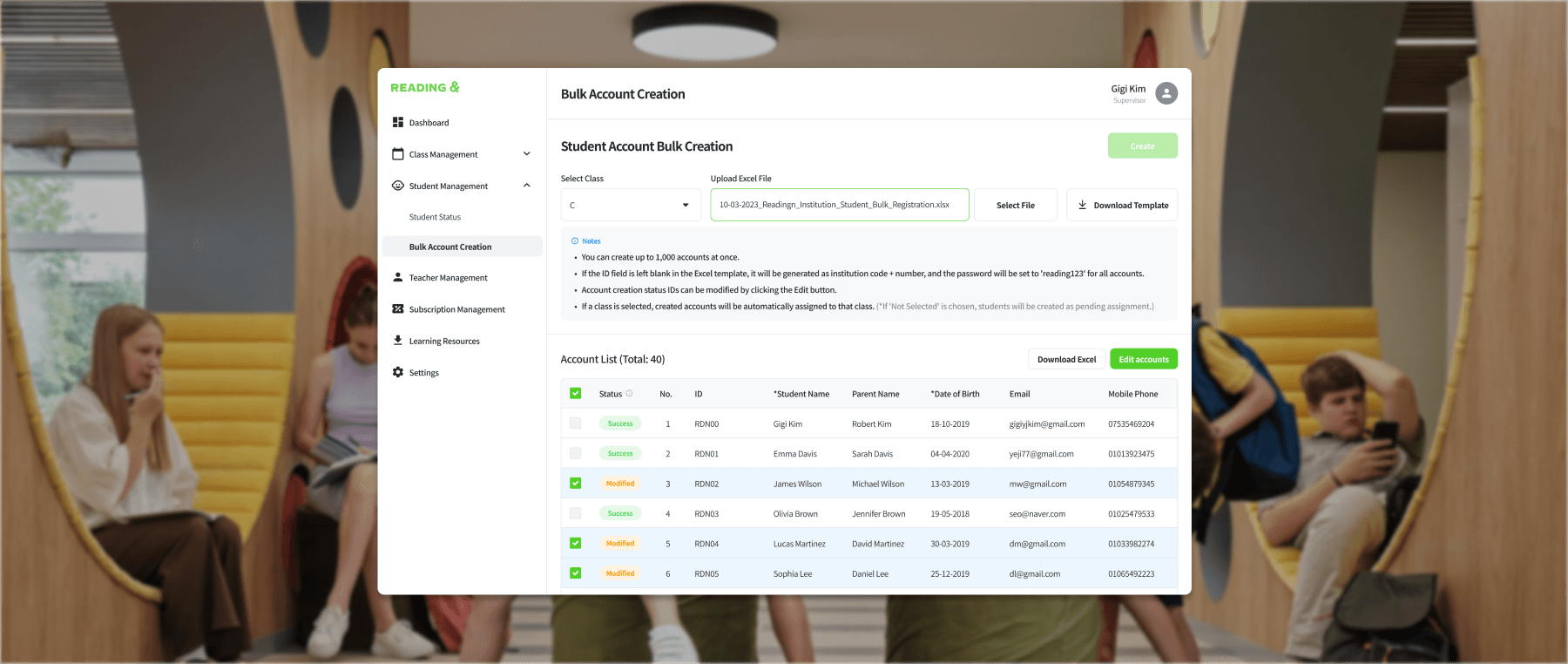Click the Student Name column header
The height and width of the screenshot is (664, 1568).
pyautogui.click(x=801, y=394)
